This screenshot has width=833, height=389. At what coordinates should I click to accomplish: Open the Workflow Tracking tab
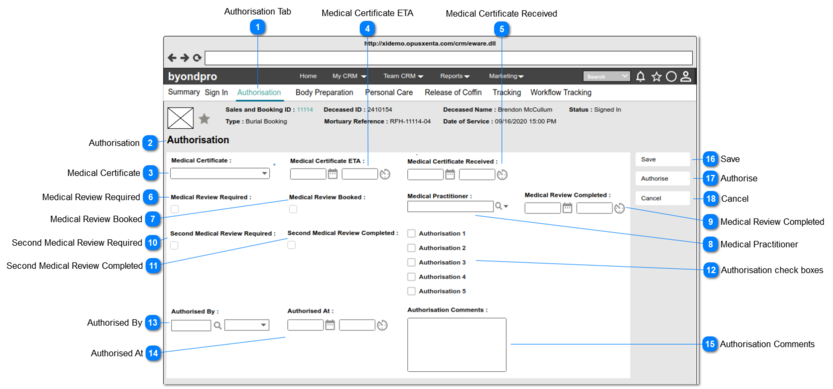point(560,92)
